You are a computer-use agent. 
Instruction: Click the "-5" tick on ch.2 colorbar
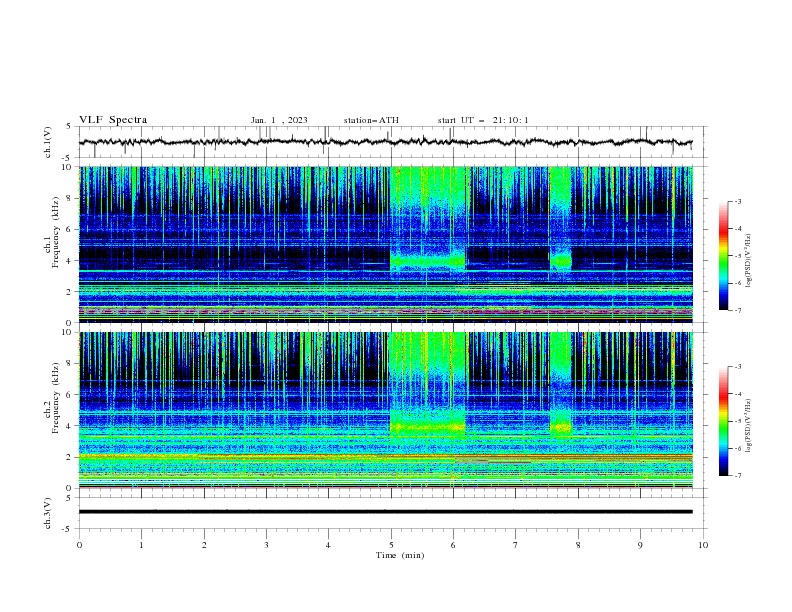737,421
